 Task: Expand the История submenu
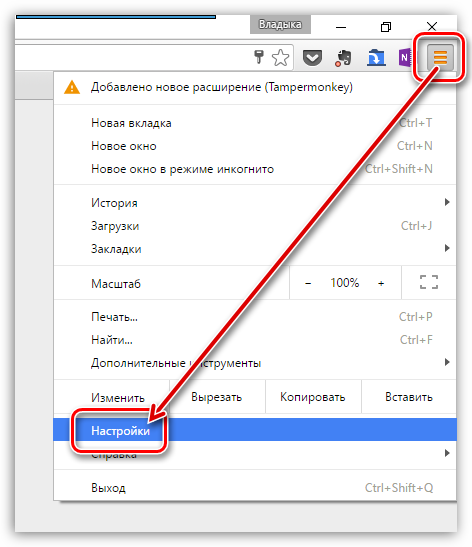click(x=255, y=203)
